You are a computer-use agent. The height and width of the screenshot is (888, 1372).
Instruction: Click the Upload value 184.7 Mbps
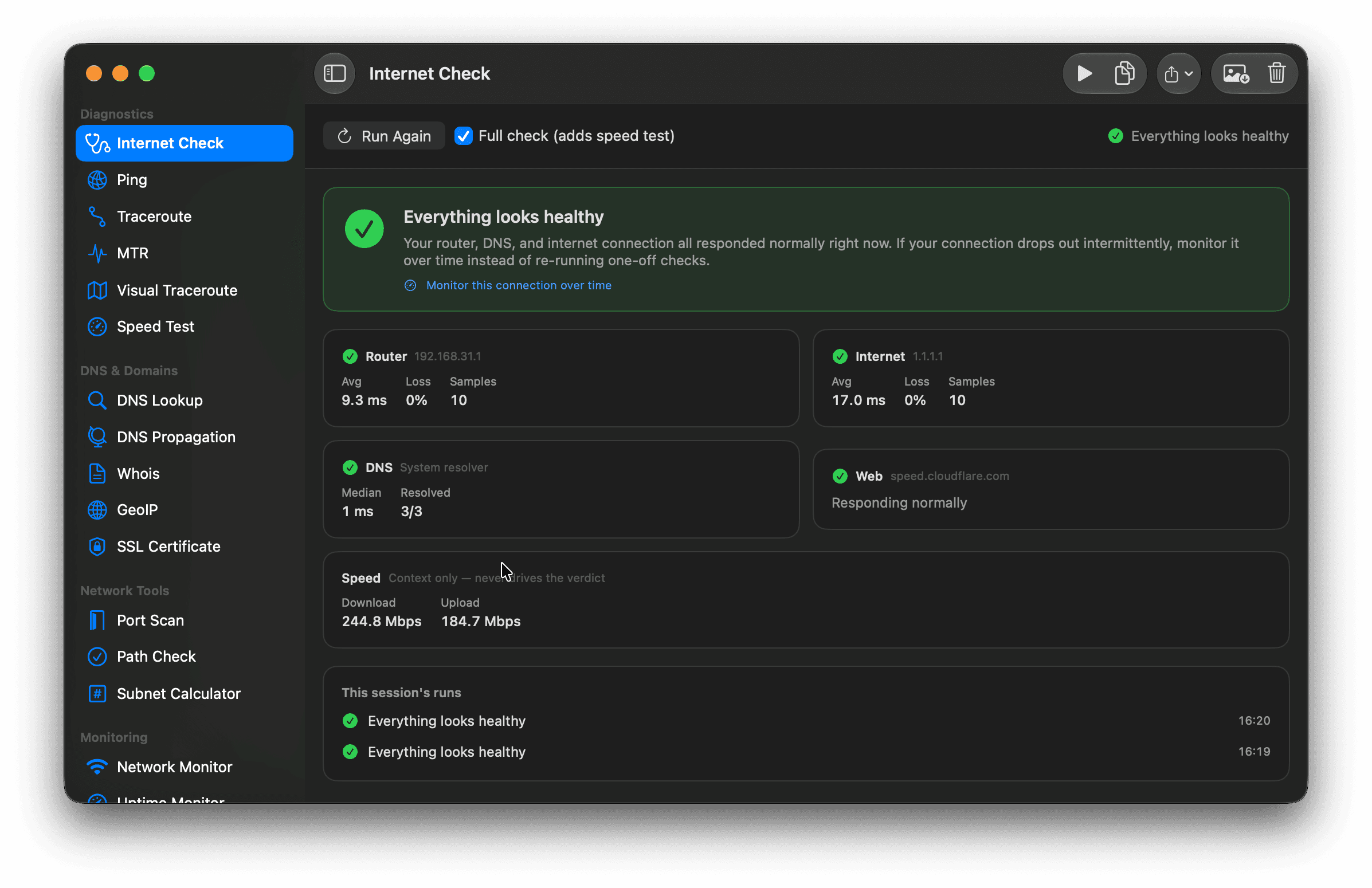click(x=481, y=621)
